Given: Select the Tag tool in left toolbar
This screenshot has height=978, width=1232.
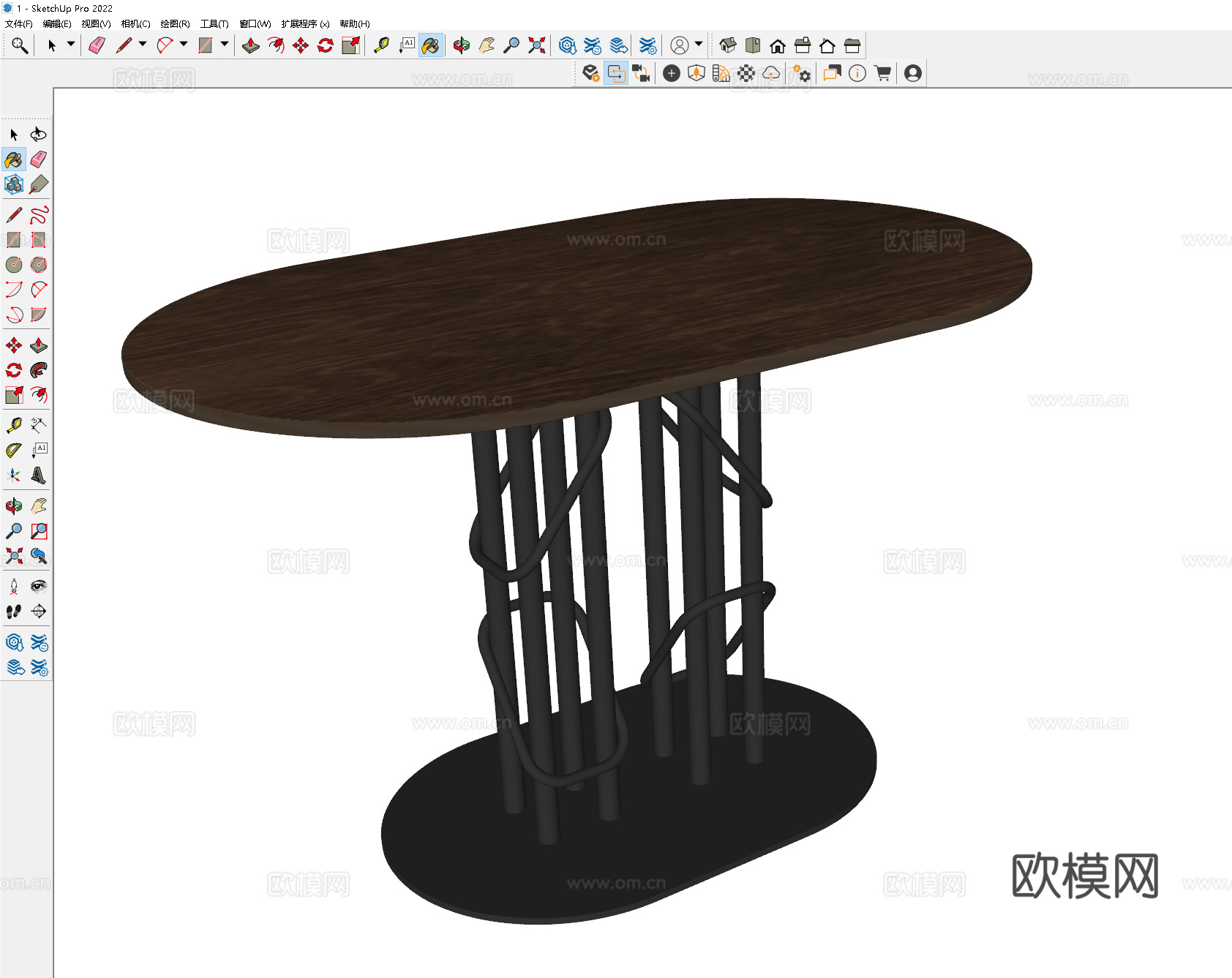Looking at the screenshot, I should click(x=39, y=184).
